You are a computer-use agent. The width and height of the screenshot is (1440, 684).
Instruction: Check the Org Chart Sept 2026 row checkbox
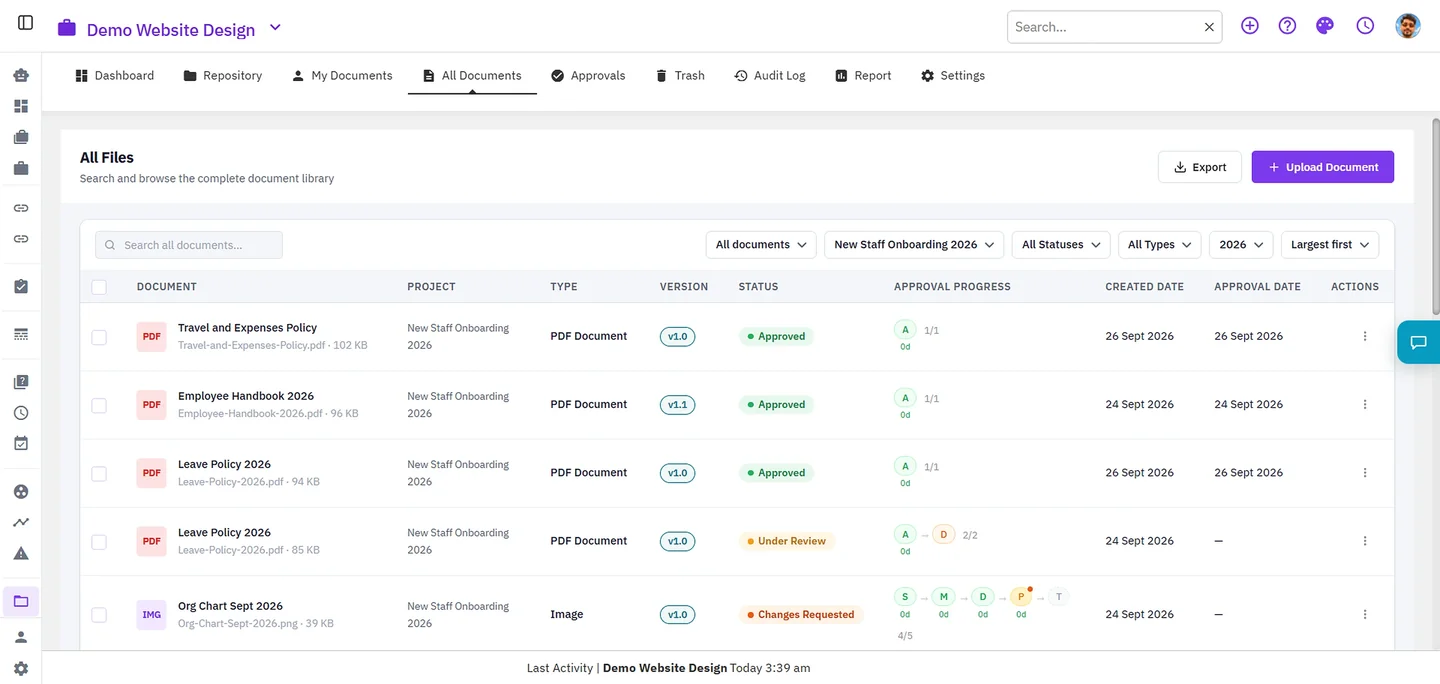point(99,615)
